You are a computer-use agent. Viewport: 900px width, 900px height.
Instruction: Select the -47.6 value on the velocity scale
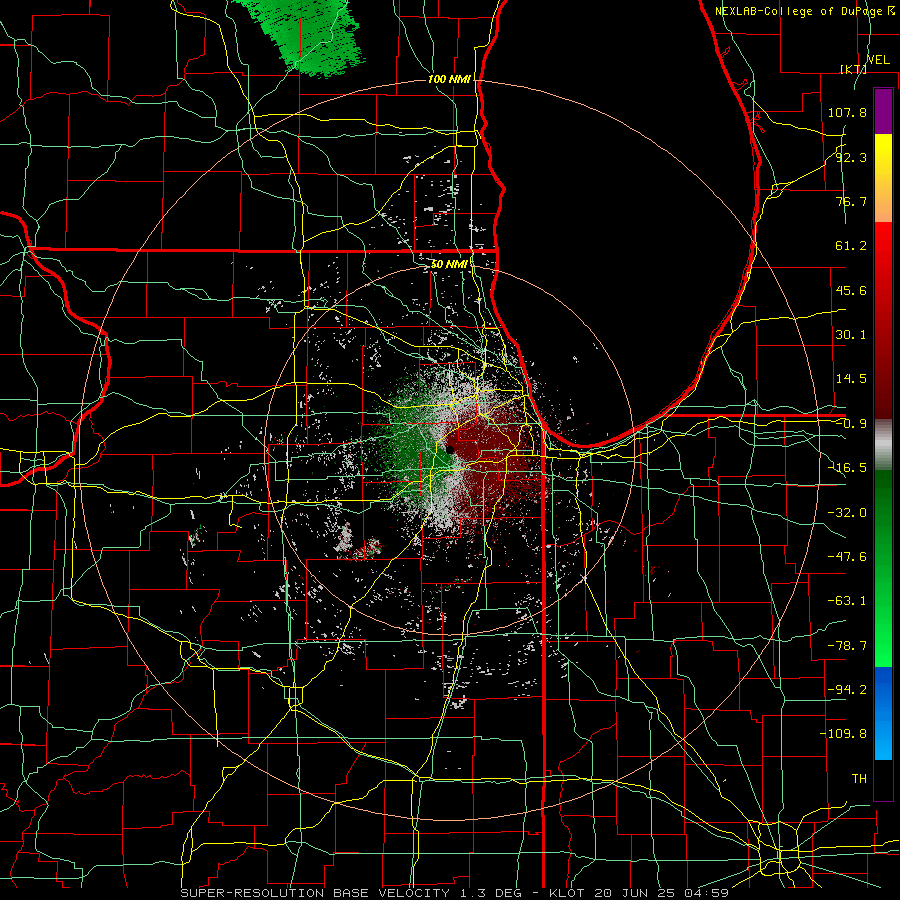click(847, 557)
